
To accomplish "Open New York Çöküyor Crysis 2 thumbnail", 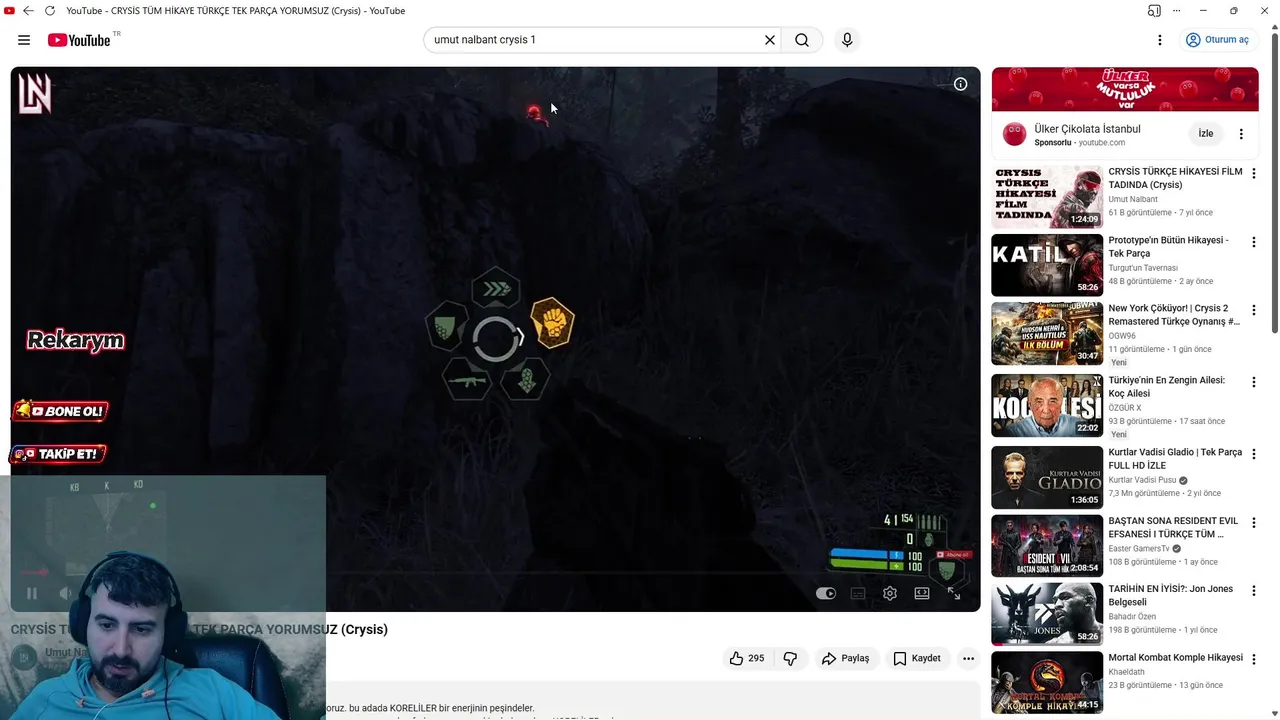I will click(1047, 334).
